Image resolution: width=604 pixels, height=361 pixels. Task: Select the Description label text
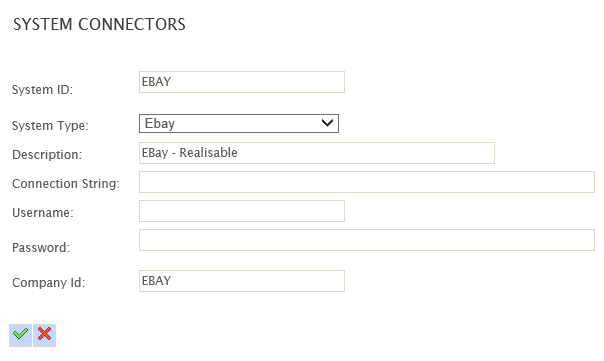coord(47,154)
